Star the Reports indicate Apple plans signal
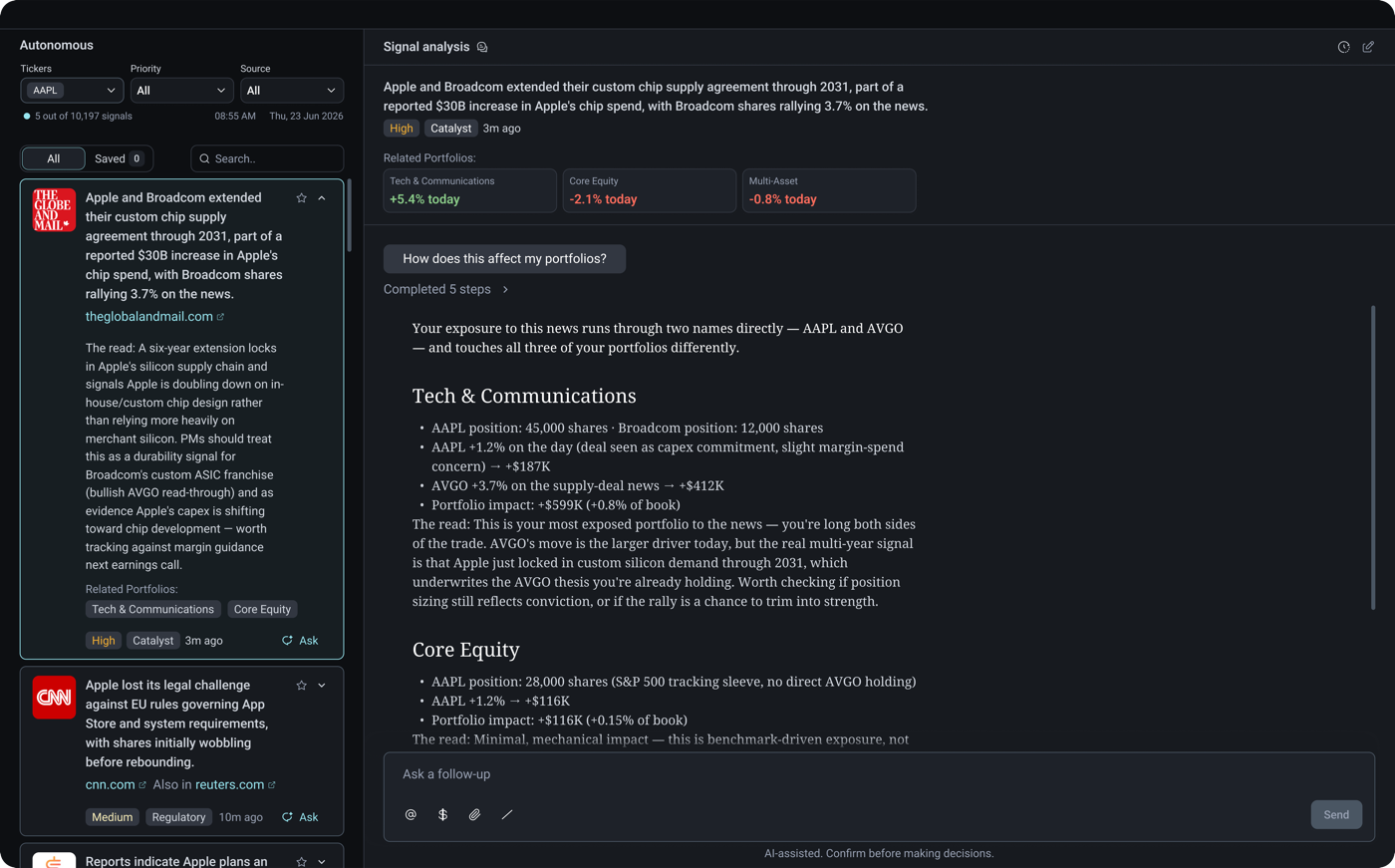 [x=302, y=861]
